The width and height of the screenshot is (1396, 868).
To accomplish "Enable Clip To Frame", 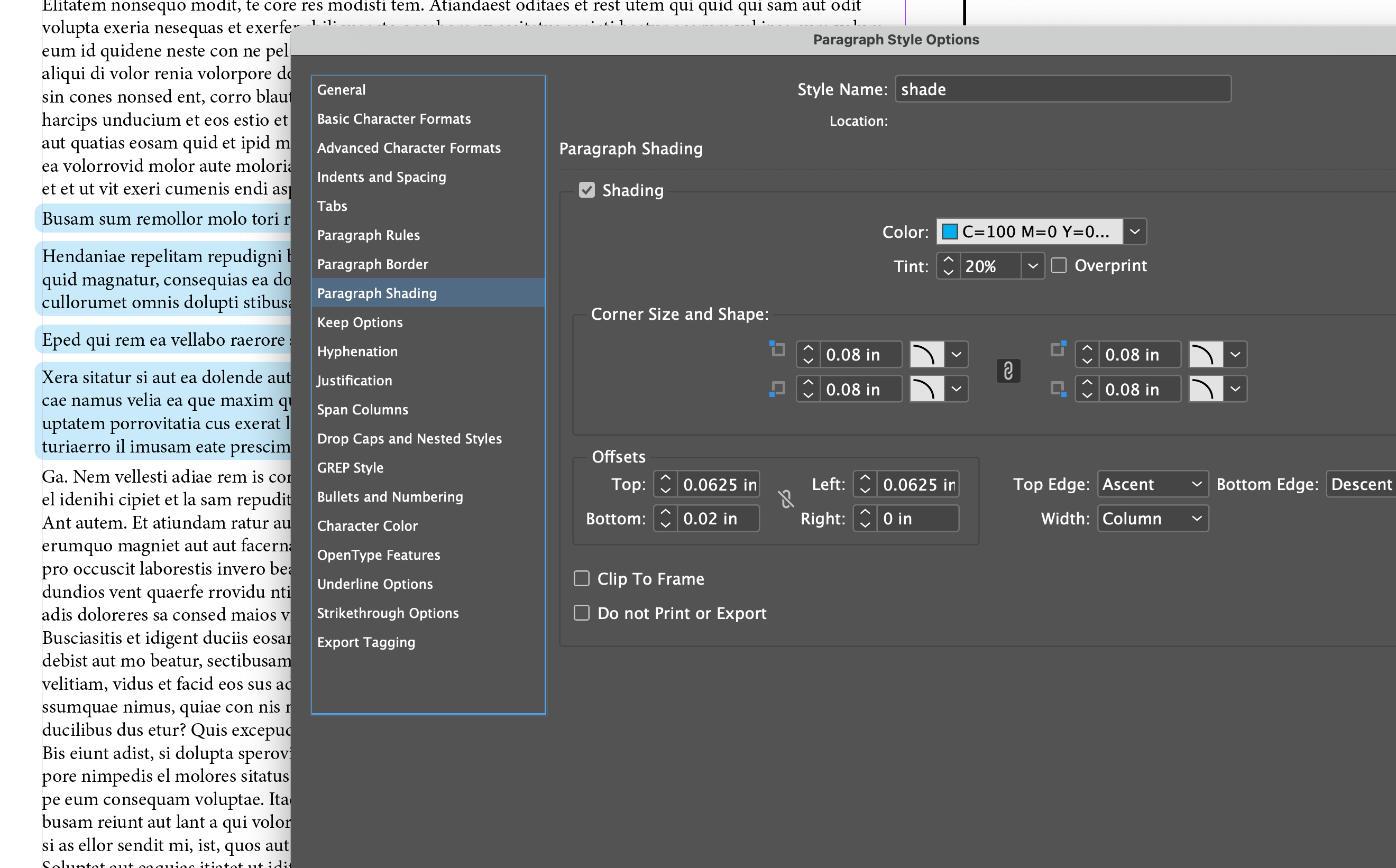I will click(581, 579).
